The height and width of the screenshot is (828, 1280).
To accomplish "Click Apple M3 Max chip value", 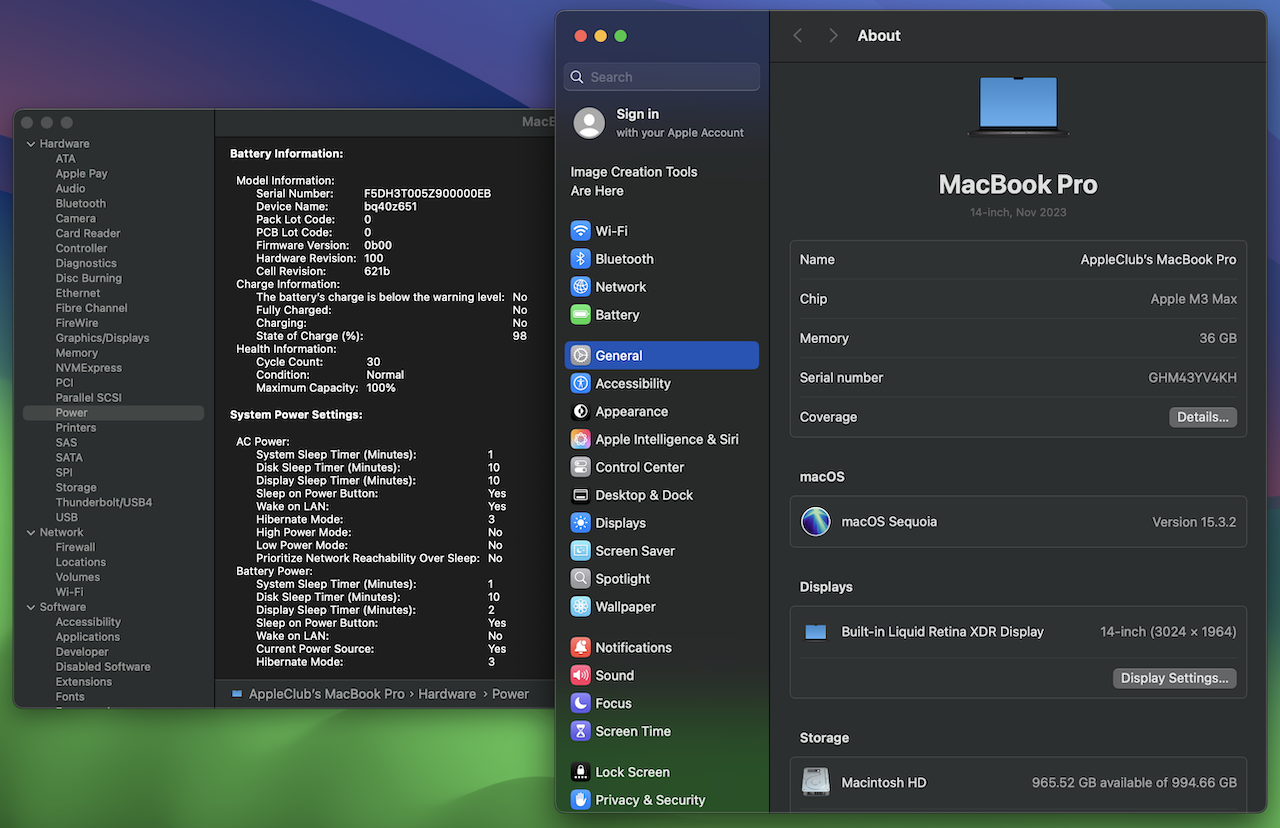I will [x=1193, y=299].
